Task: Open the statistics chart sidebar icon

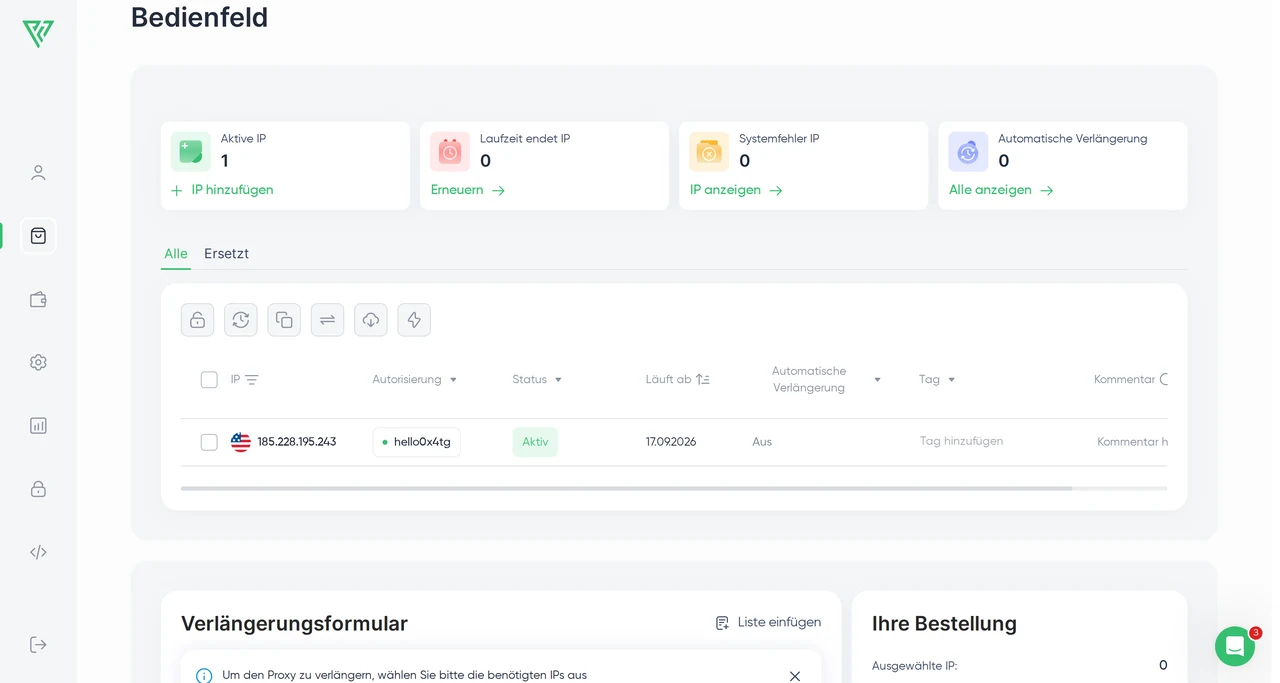Action: 38,425
